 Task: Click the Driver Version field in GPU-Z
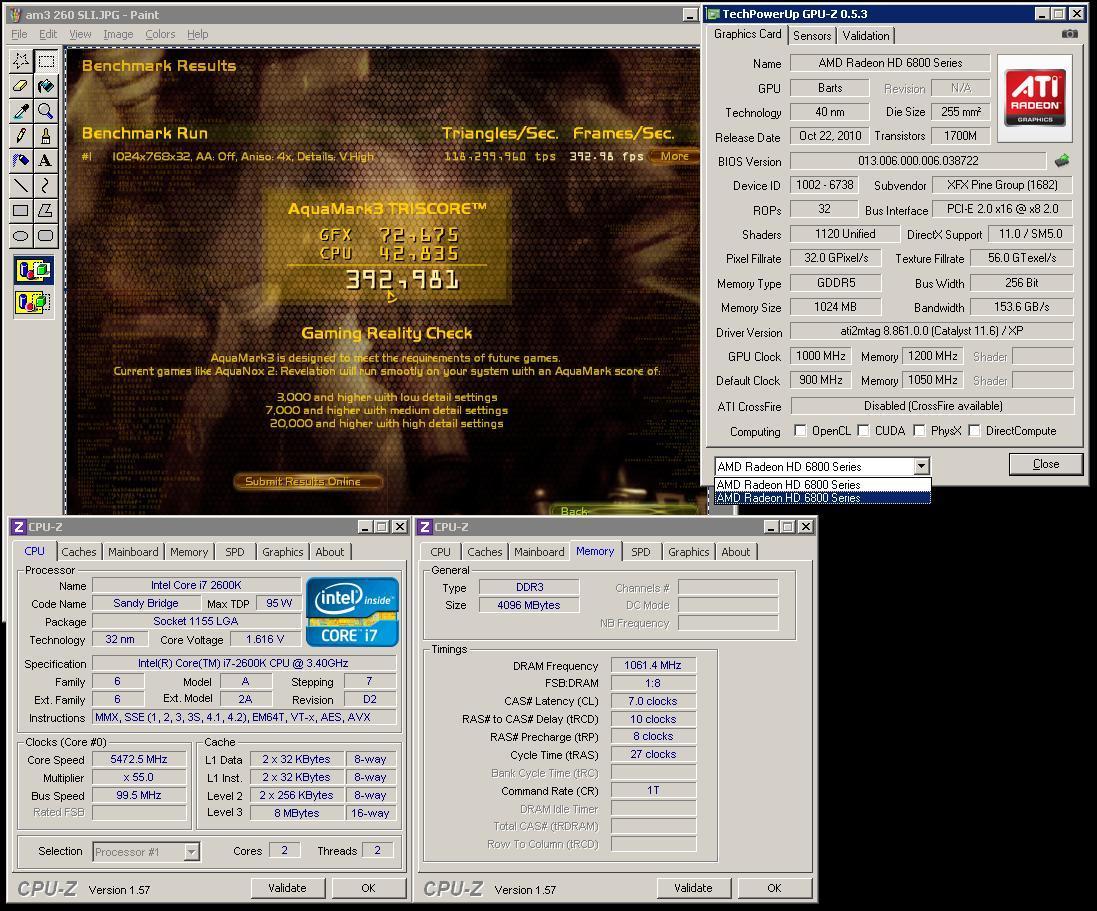932,331
